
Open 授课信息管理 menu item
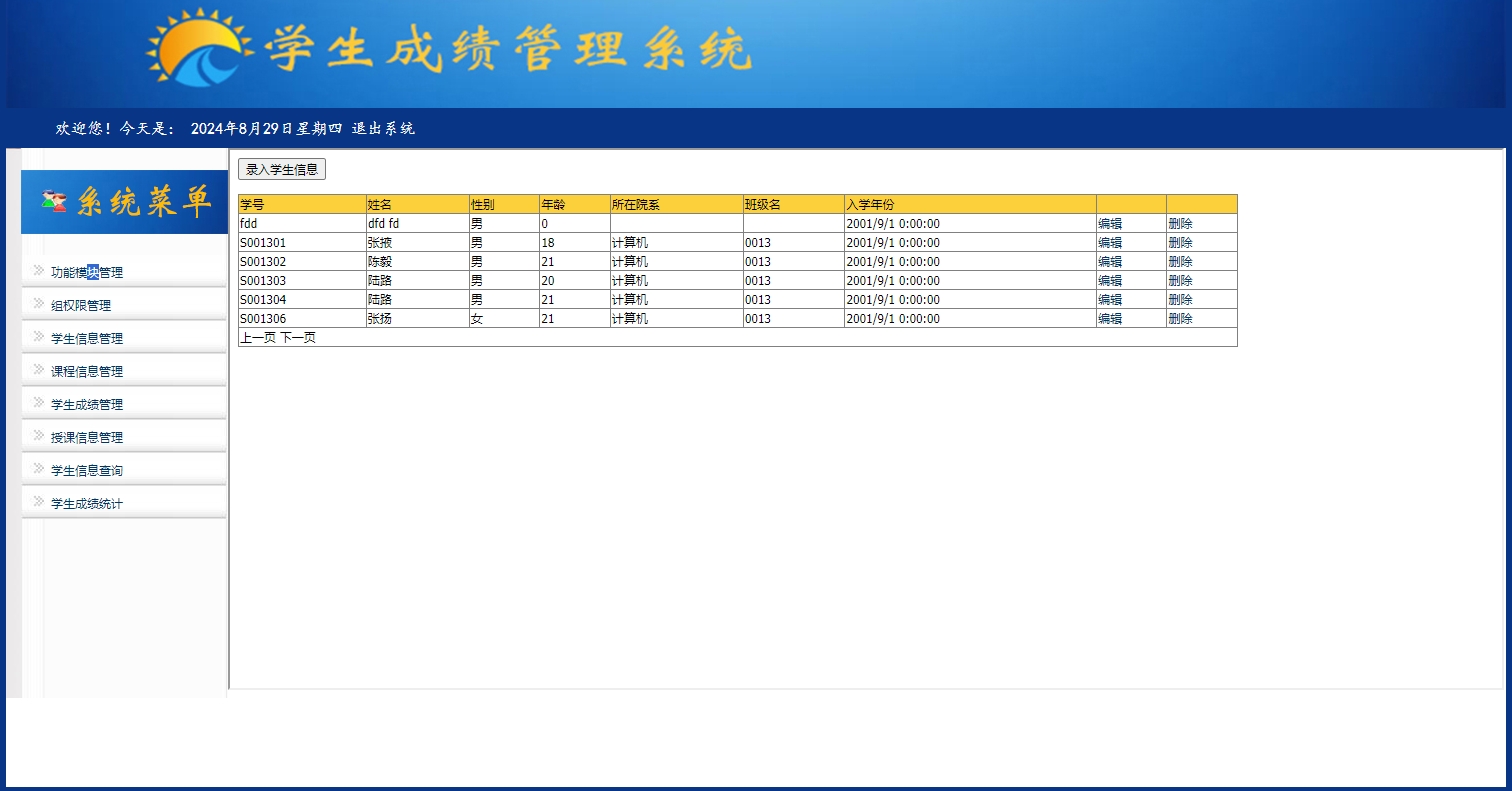87,437
